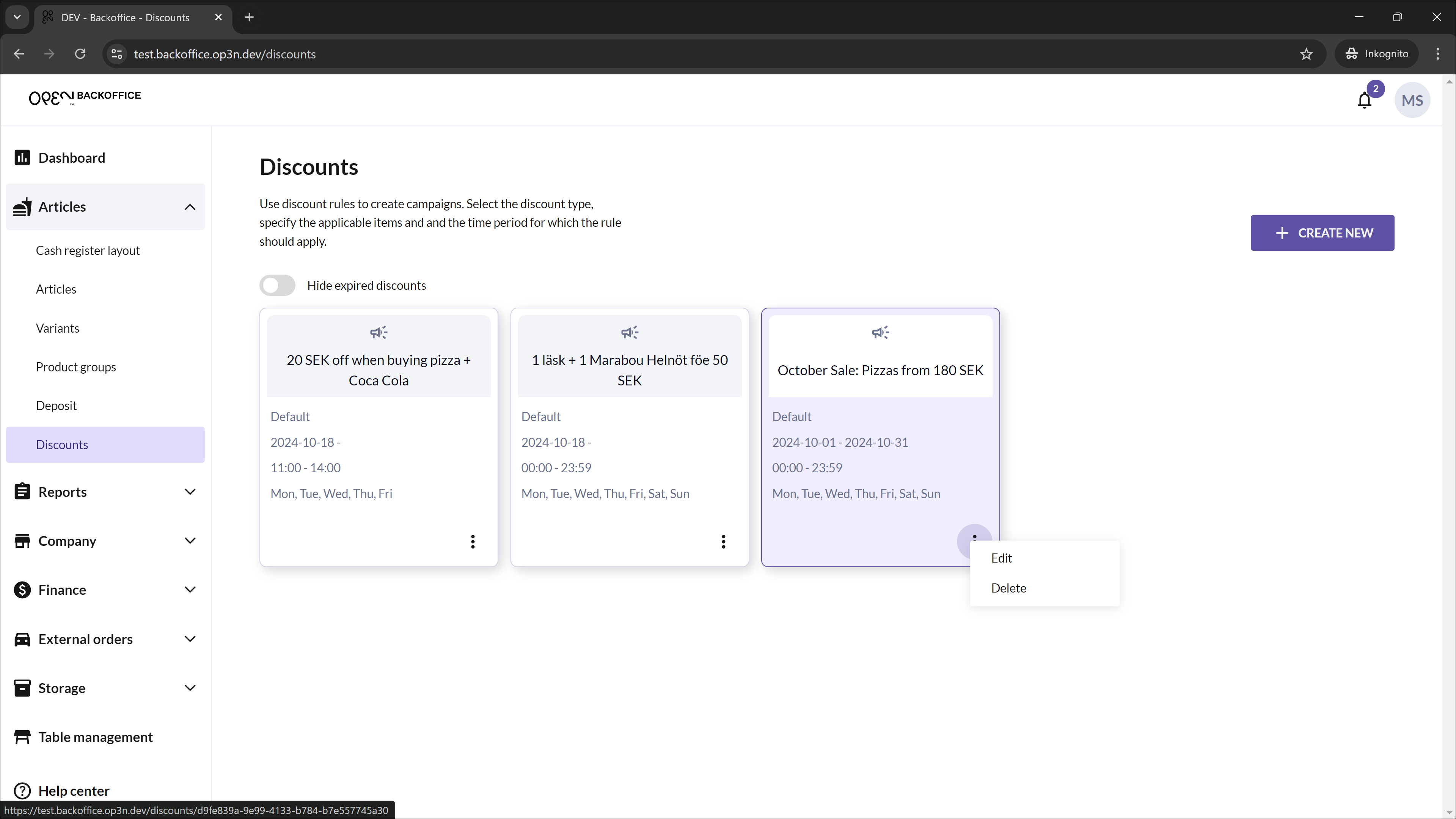
Task: Open three-dot menu on Marabou Helnöt discount
Action: (723, 541)
